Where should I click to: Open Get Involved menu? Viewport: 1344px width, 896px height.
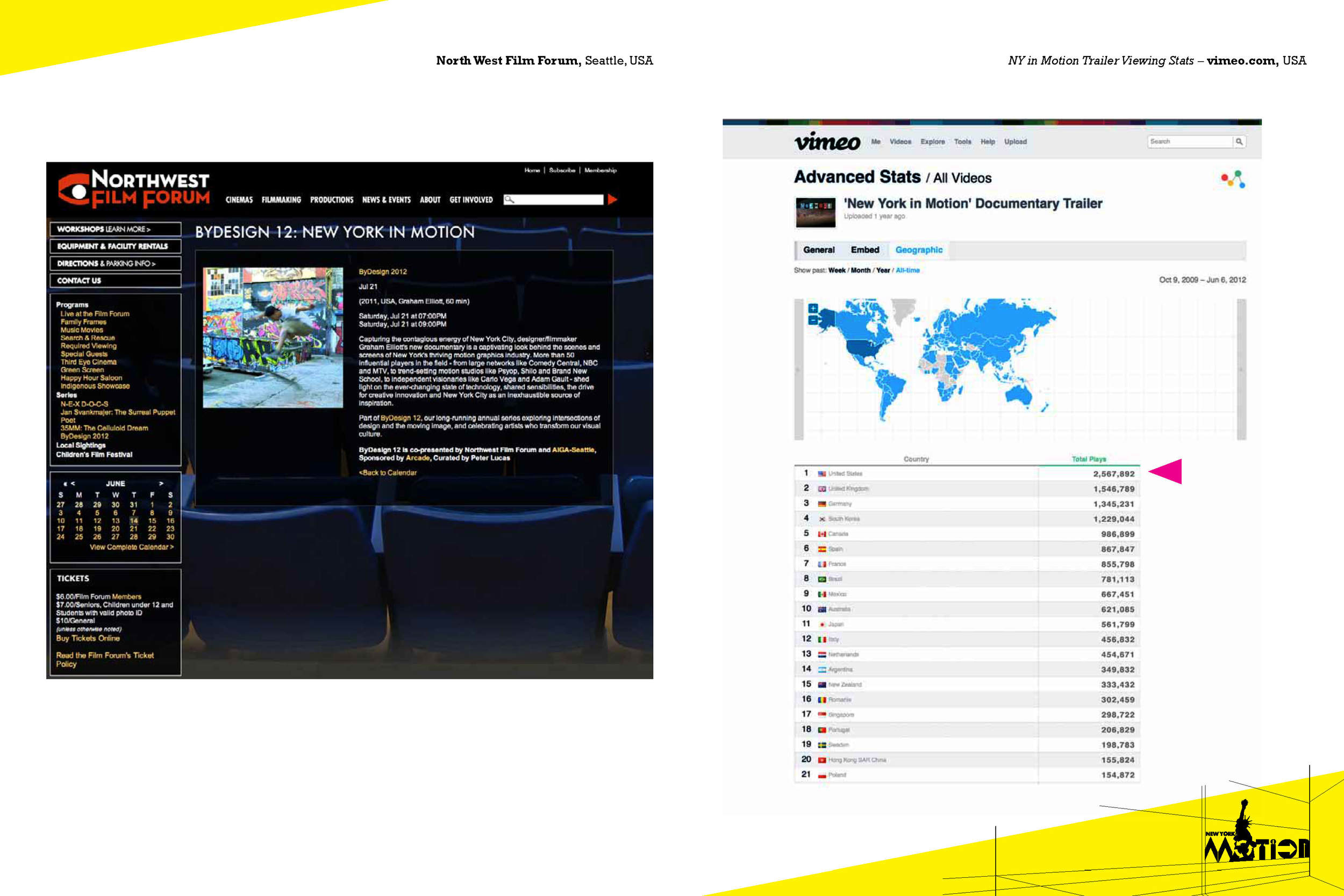click(x=471, y=200)
